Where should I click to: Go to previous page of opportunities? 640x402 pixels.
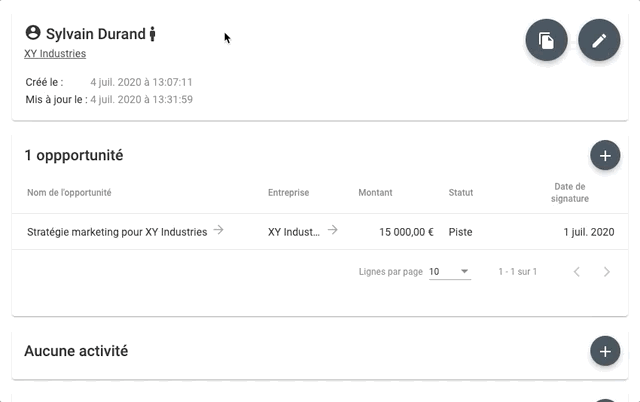pos(576,272)
